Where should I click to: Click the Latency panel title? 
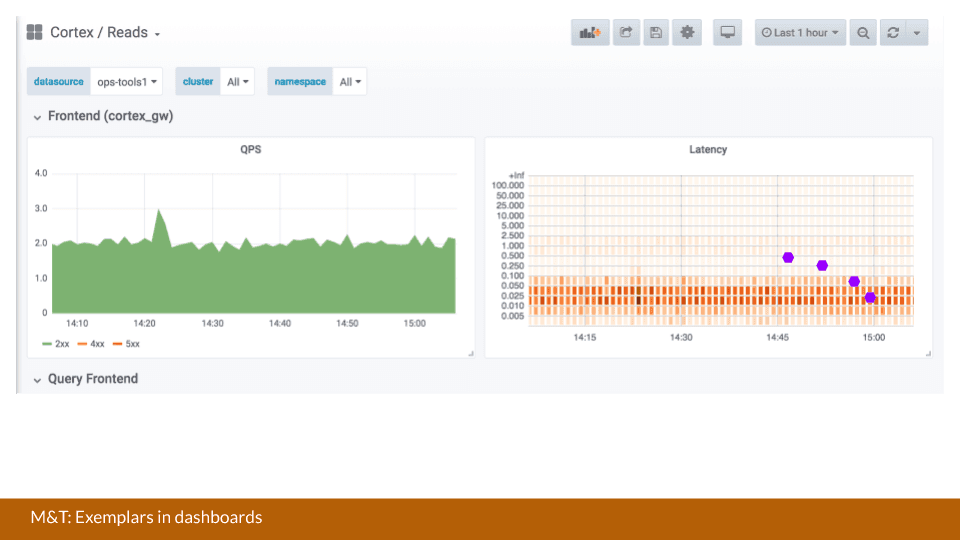(708, 149)
